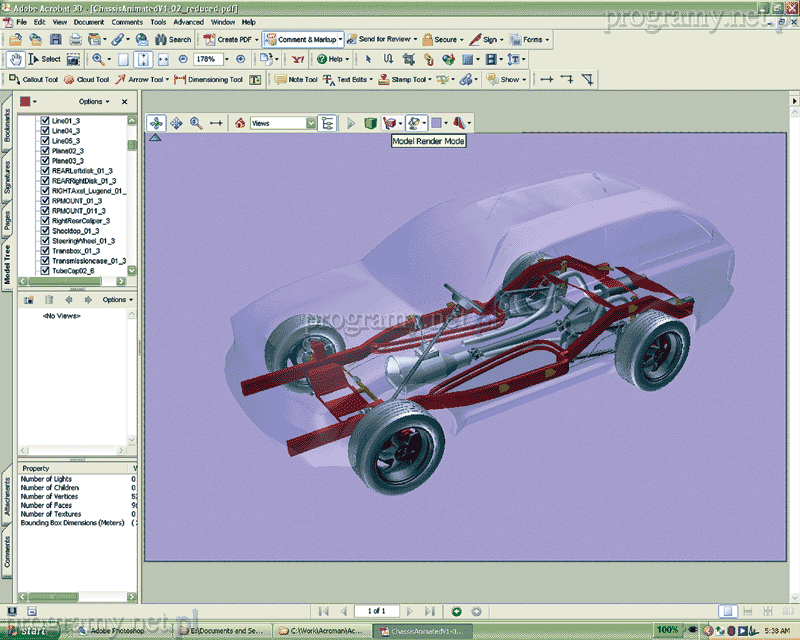
Task: Open the Note Tool
Action: coord(297,80)
